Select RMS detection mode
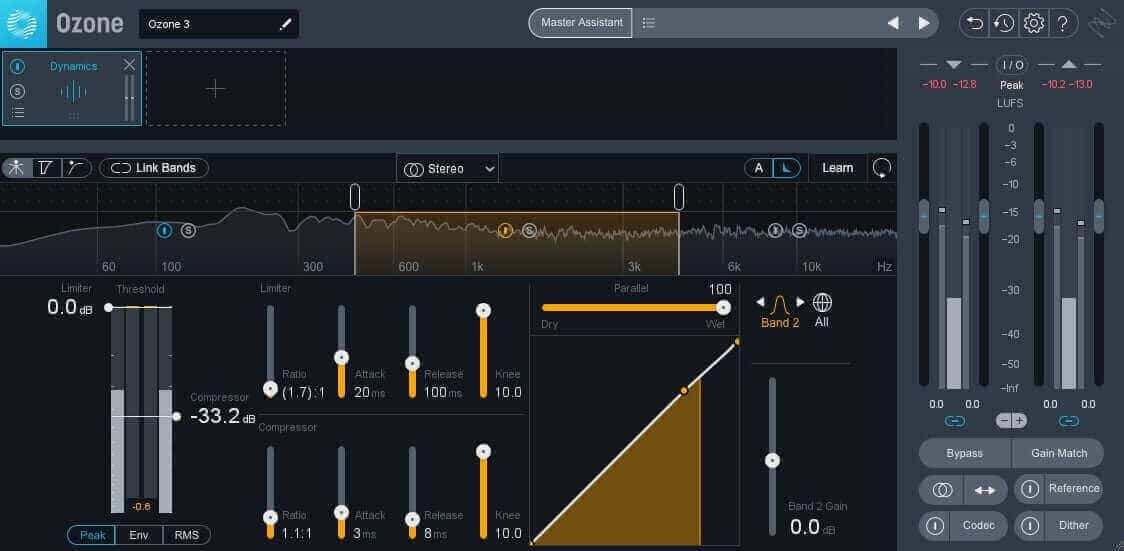Viewport: 1124px width, 551px height. tap(186, 535)
